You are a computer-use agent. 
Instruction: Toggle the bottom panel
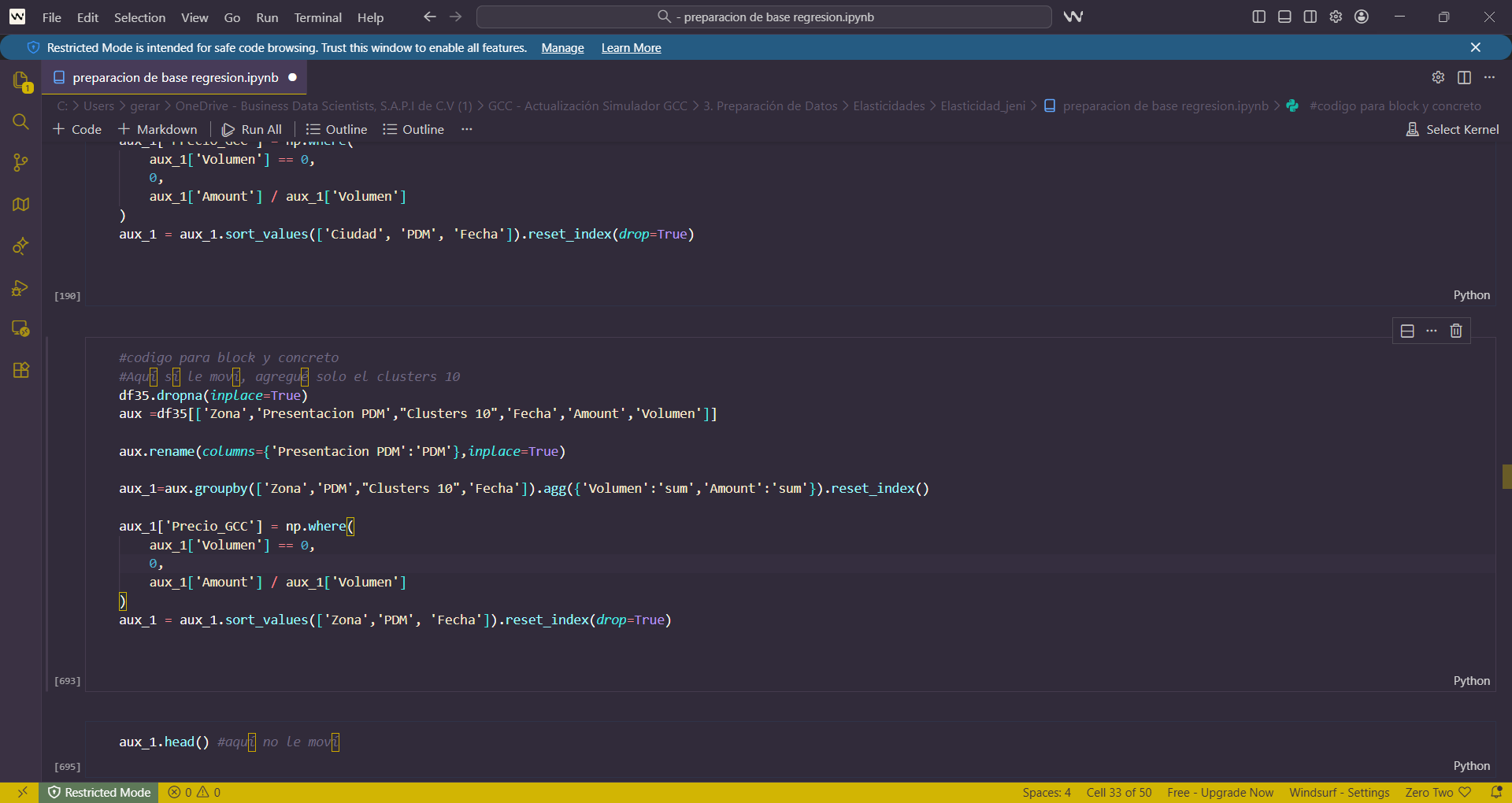click(x=1284, y=17)
